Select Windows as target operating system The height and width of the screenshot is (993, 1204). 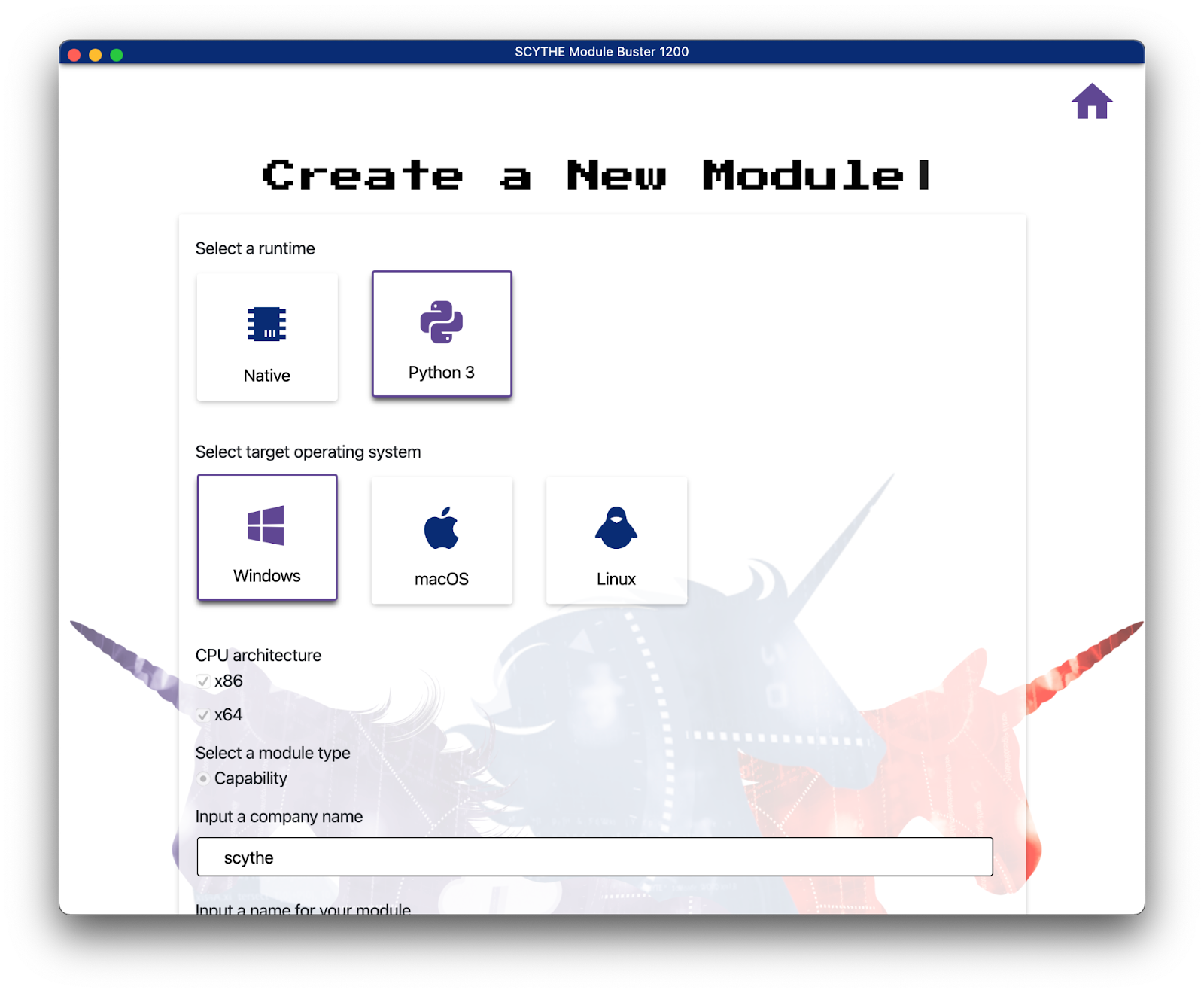(x=267, y=537)
